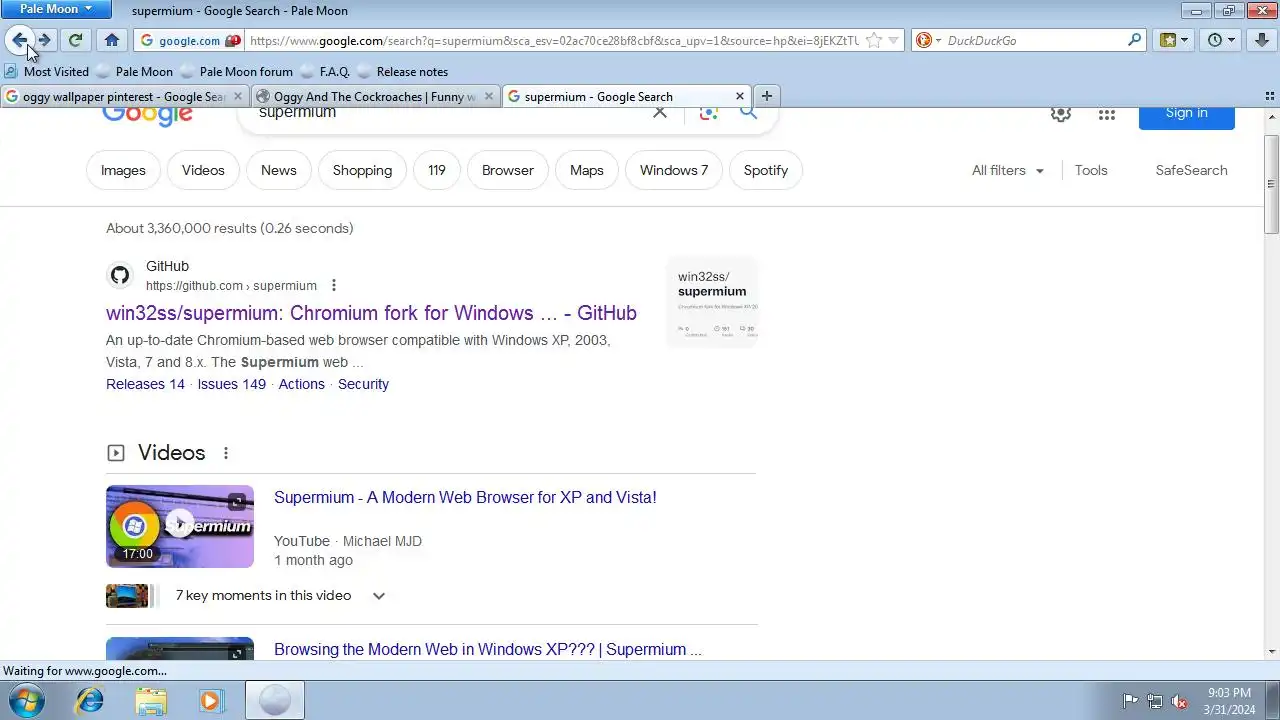Viewport: 1280px width, 720px height.
Task: Open the History clock dropdown button
Action: [x=1221, y=40]
